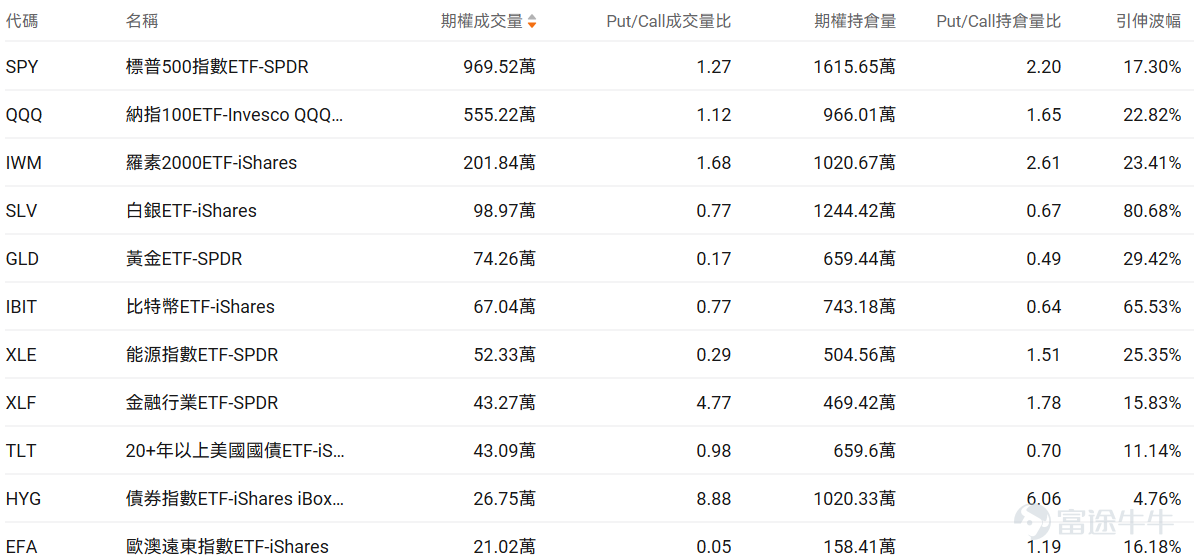Click 金融行業ETF-SPDR name

pos(202,403)
